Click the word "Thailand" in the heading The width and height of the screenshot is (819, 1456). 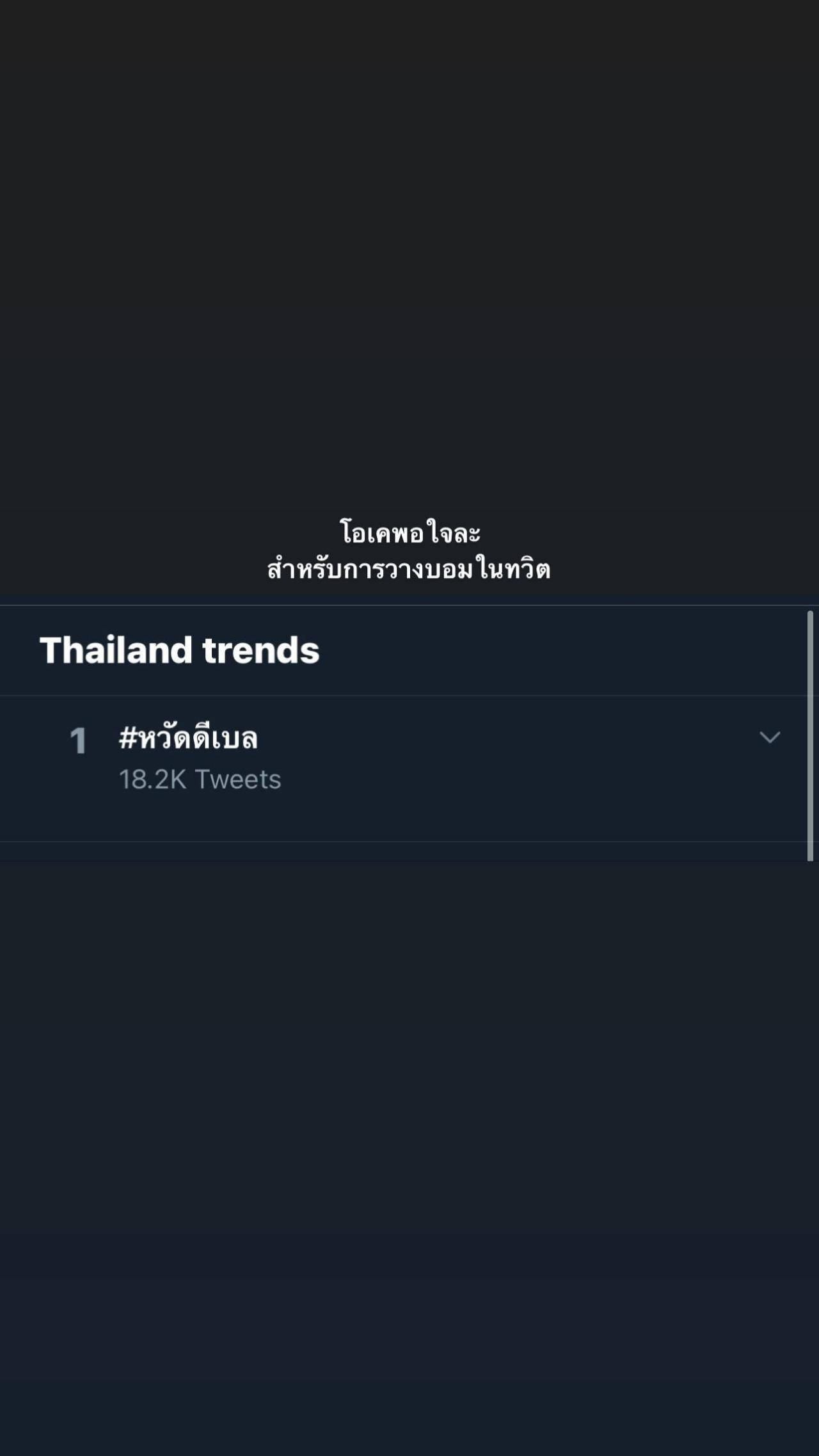[116, 650]
